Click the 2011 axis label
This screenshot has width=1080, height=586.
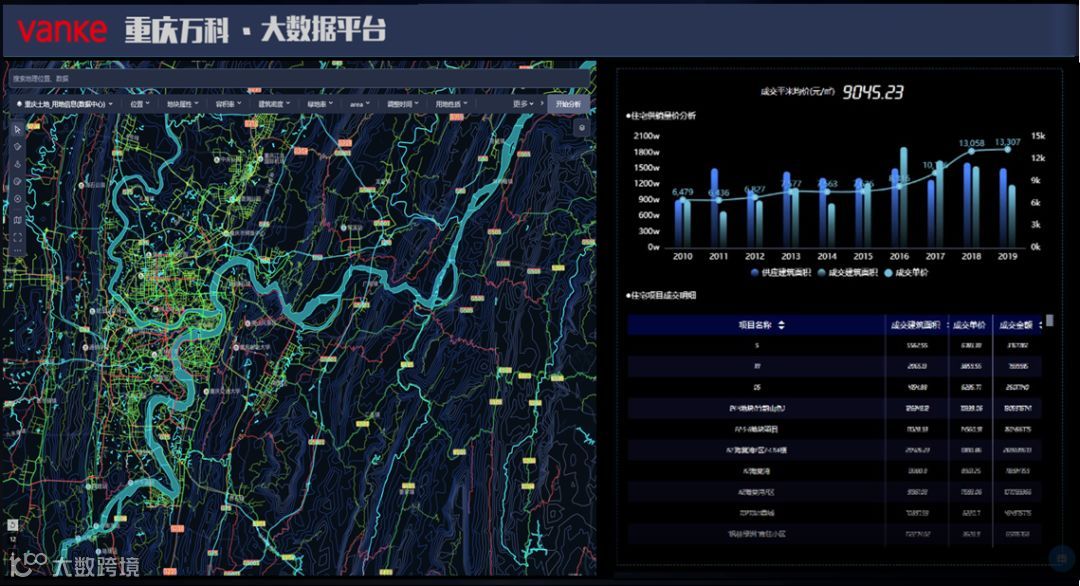coord(718,256)
